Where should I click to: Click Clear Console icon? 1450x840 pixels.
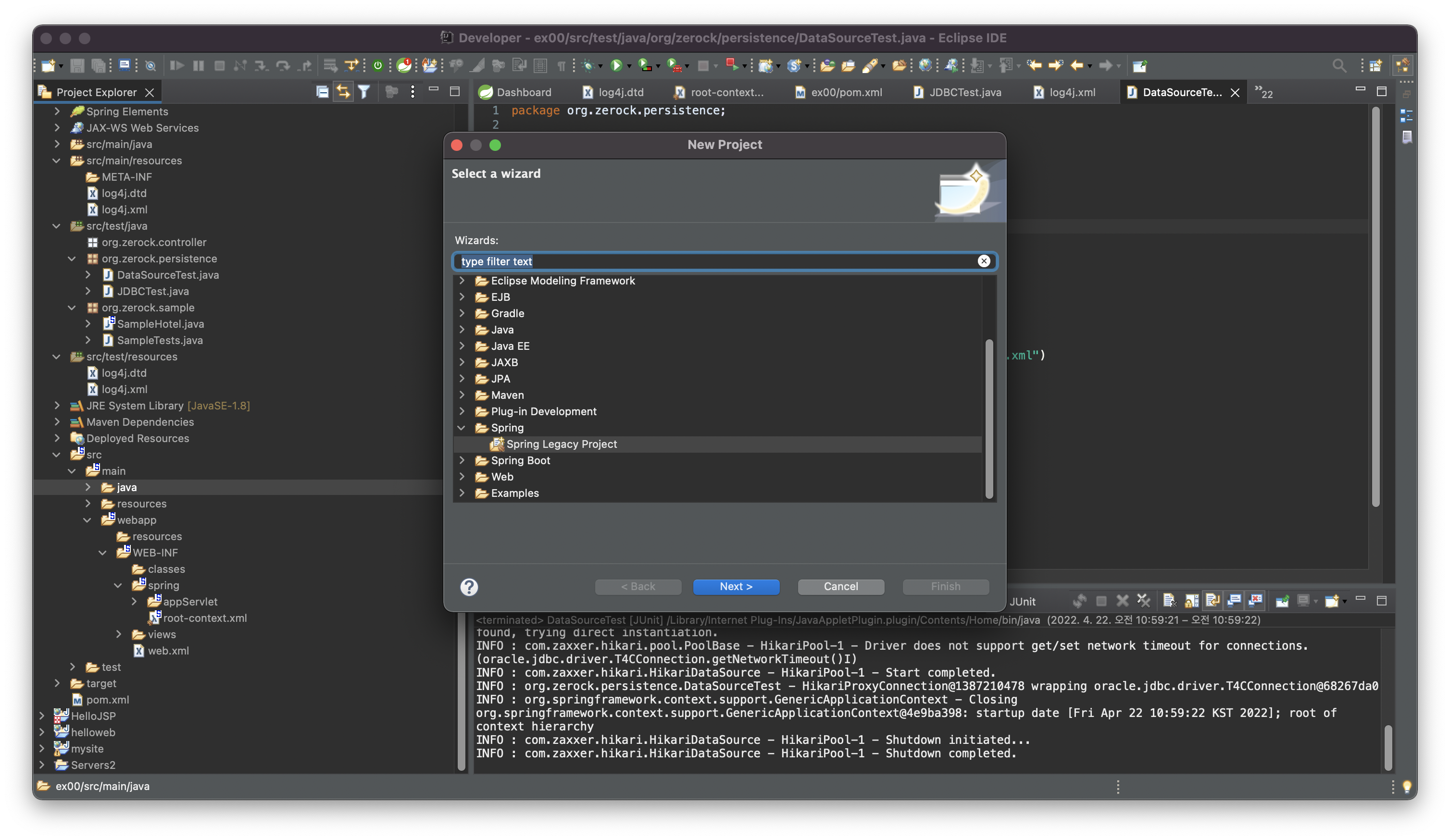(1170, 601)
